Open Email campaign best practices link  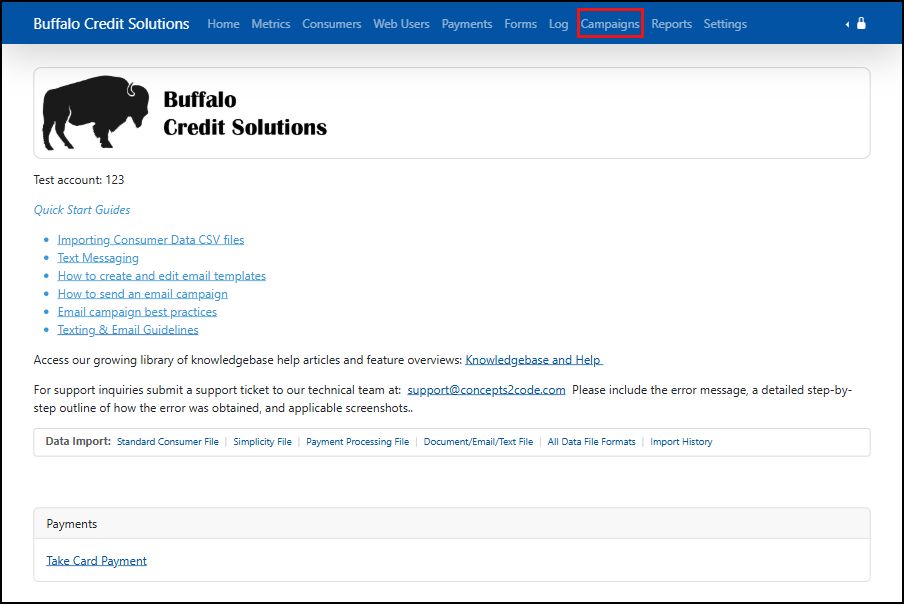point(137,312)
